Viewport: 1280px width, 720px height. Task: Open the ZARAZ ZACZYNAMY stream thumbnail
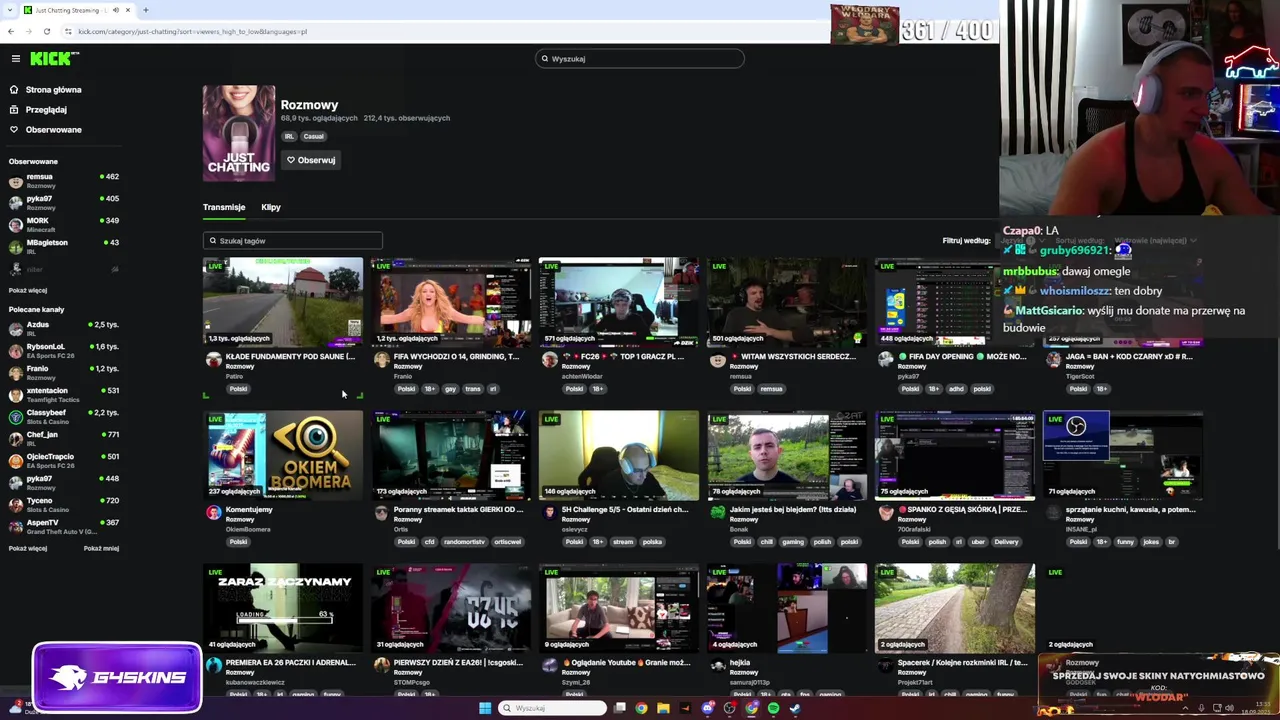click(x=283, y=608)
